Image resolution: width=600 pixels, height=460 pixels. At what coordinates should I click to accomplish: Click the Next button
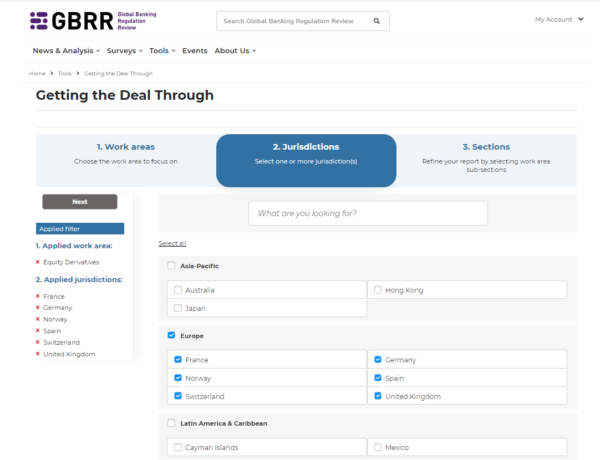pos(80,202)
